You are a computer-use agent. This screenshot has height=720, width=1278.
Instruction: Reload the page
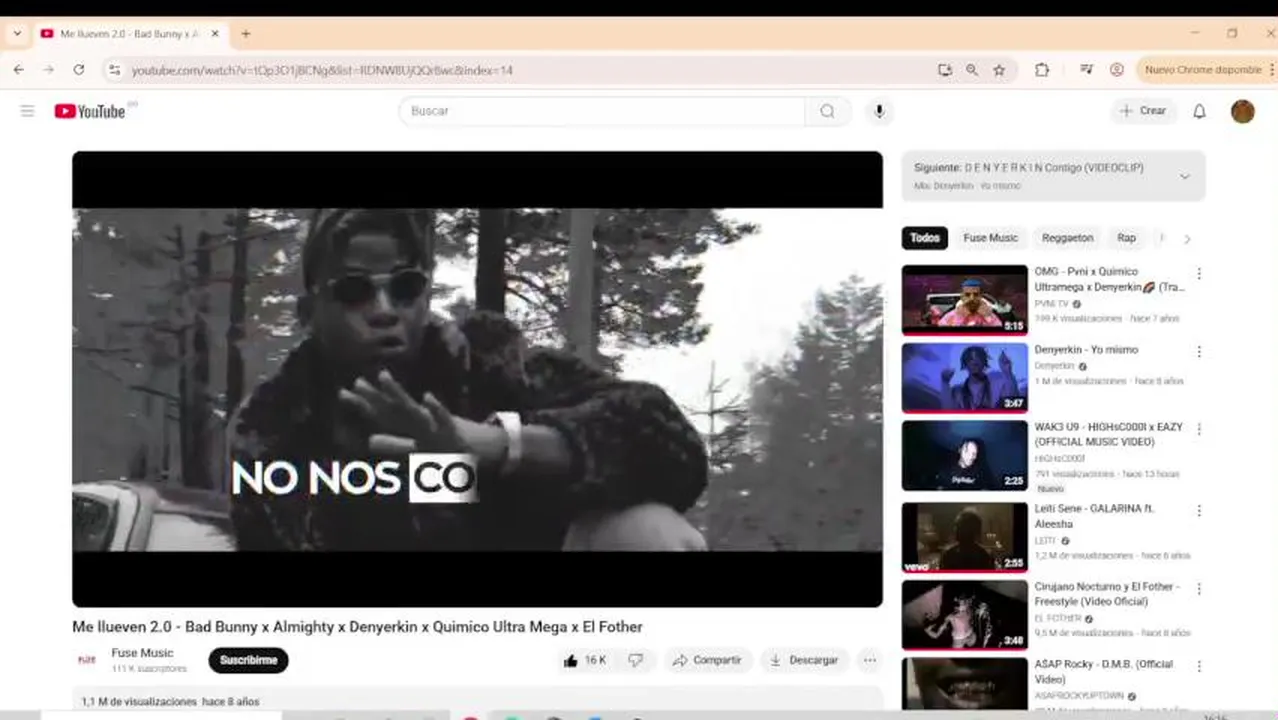79,70
